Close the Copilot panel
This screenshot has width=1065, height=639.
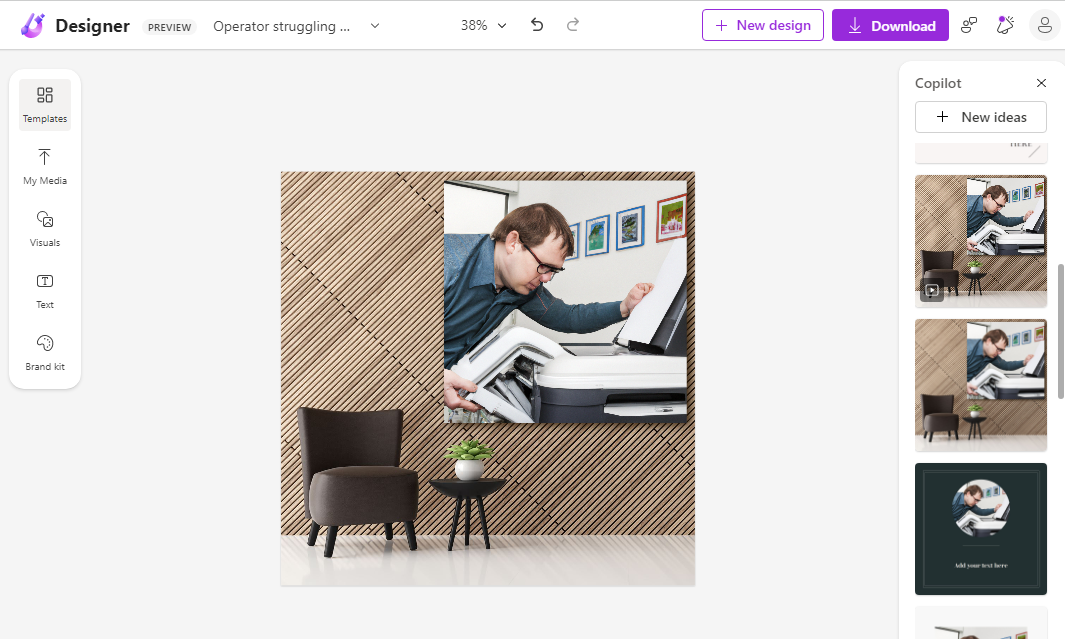coord(1041,83)
